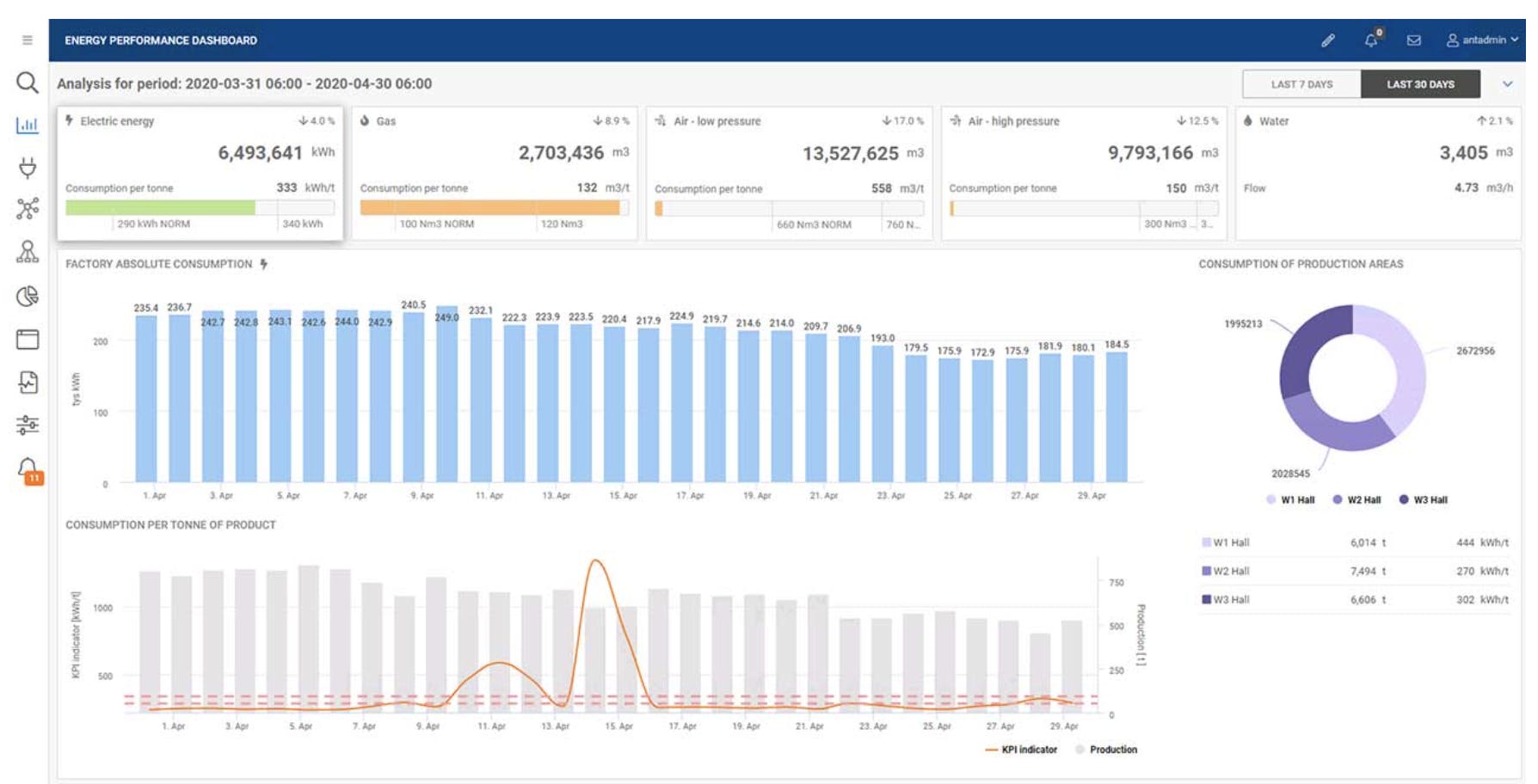The height and width of the screenshot is (784, 1538).
Task: Open the pie chart reports section
Action: point(27,296)
